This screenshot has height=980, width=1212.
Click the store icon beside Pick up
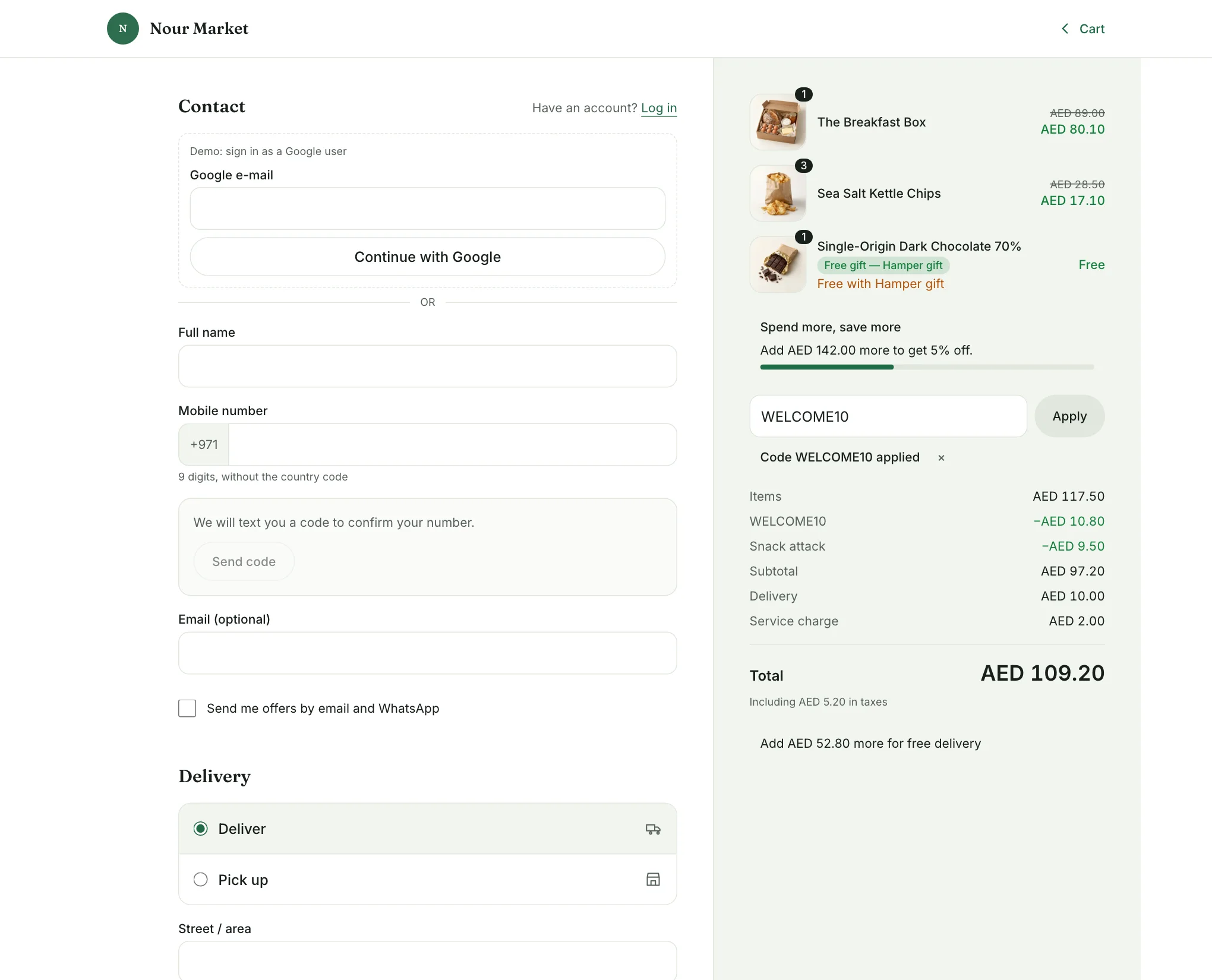click(653, 879)
